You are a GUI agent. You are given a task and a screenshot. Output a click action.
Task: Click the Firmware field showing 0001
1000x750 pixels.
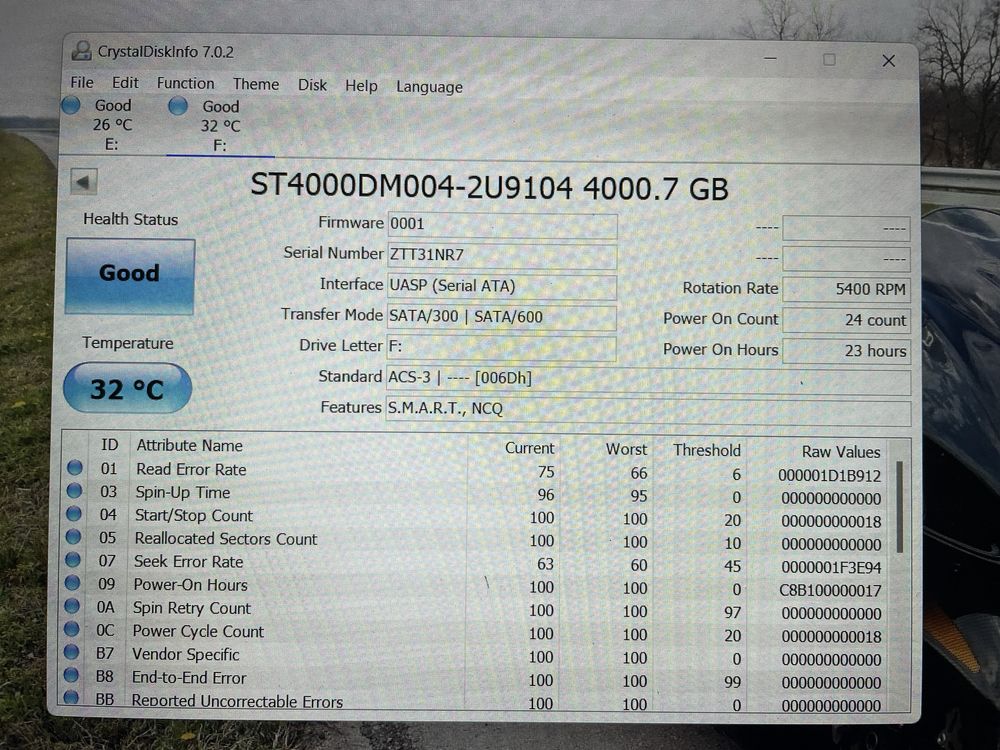[x=502, y=224]
